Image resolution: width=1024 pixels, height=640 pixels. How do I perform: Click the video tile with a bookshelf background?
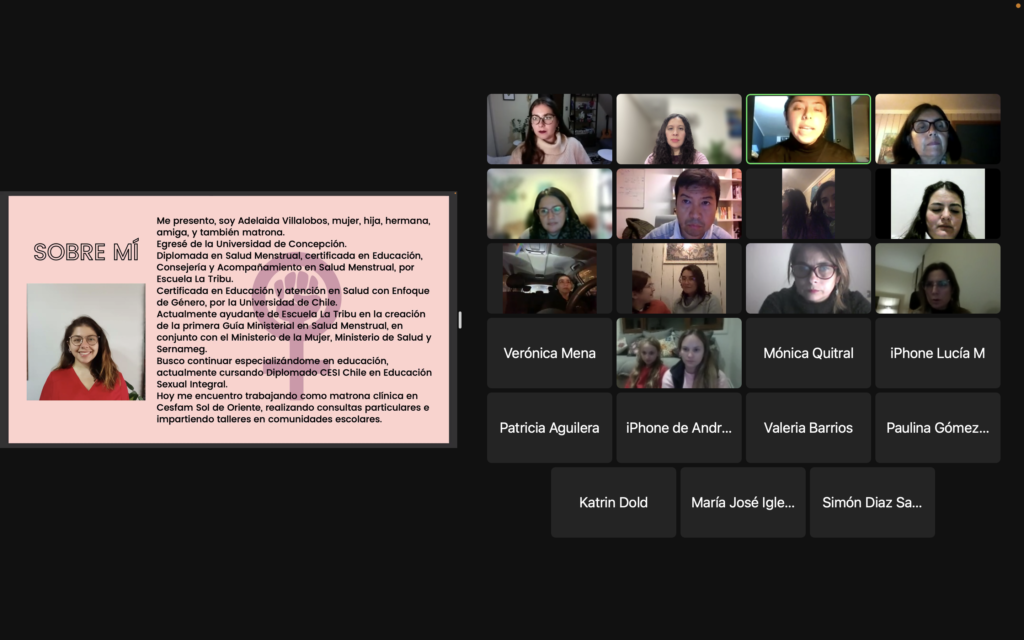point(678,204)
